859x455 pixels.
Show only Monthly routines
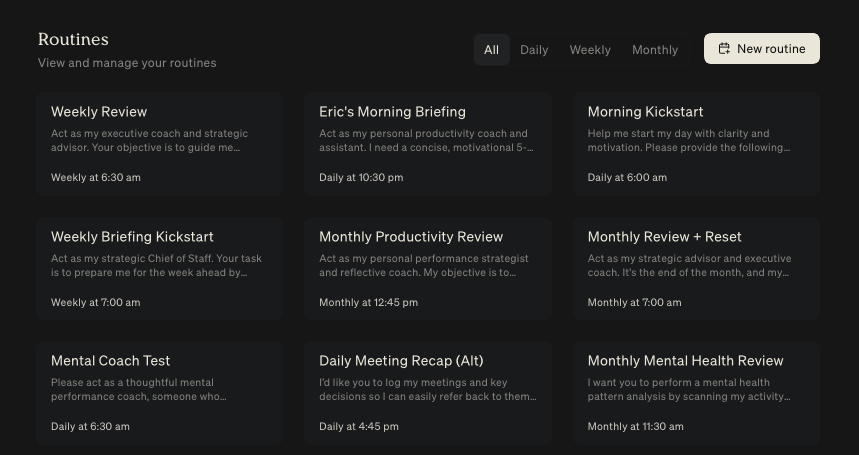(655, 50)
